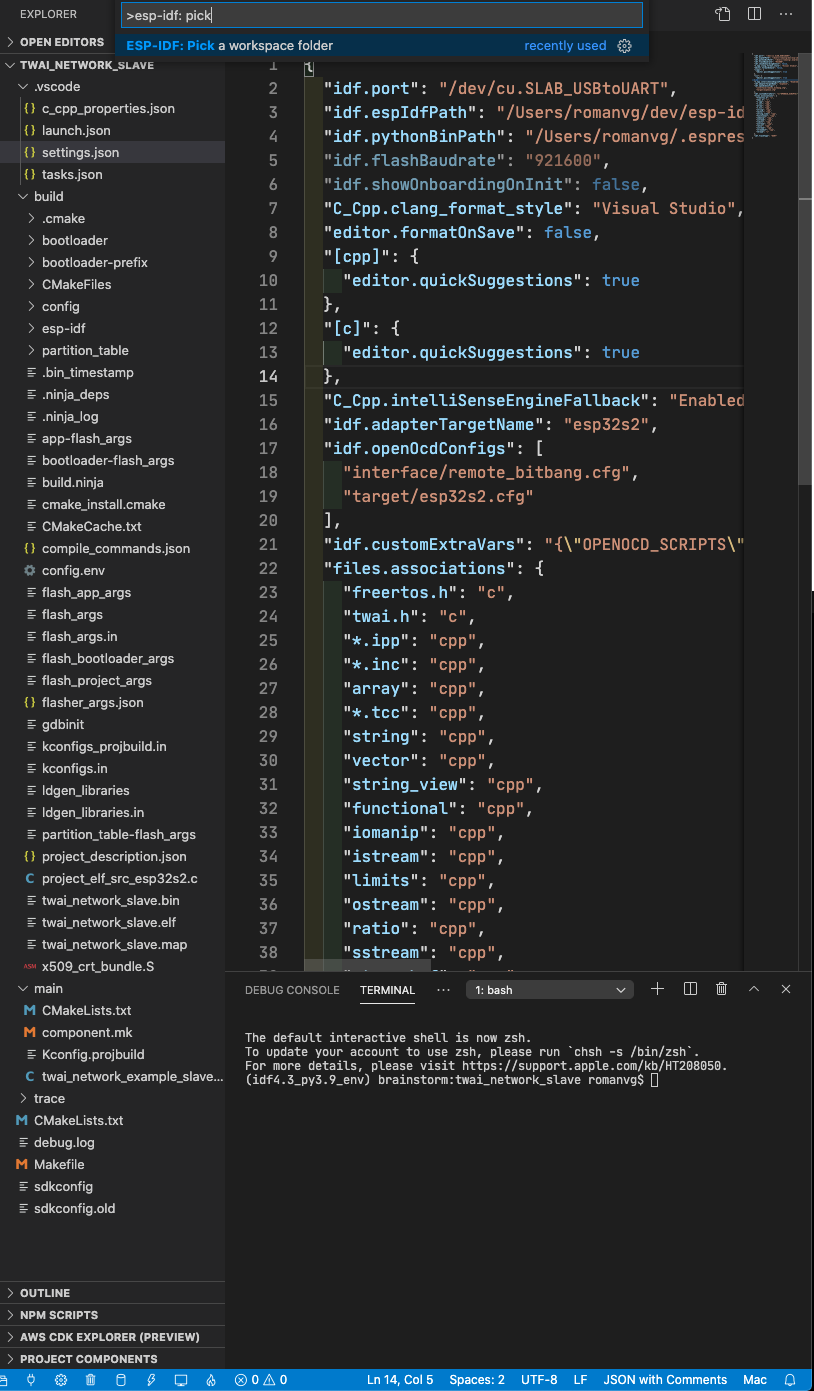Split the editor using split icon
814x1391 pixels.
[753, 14]
